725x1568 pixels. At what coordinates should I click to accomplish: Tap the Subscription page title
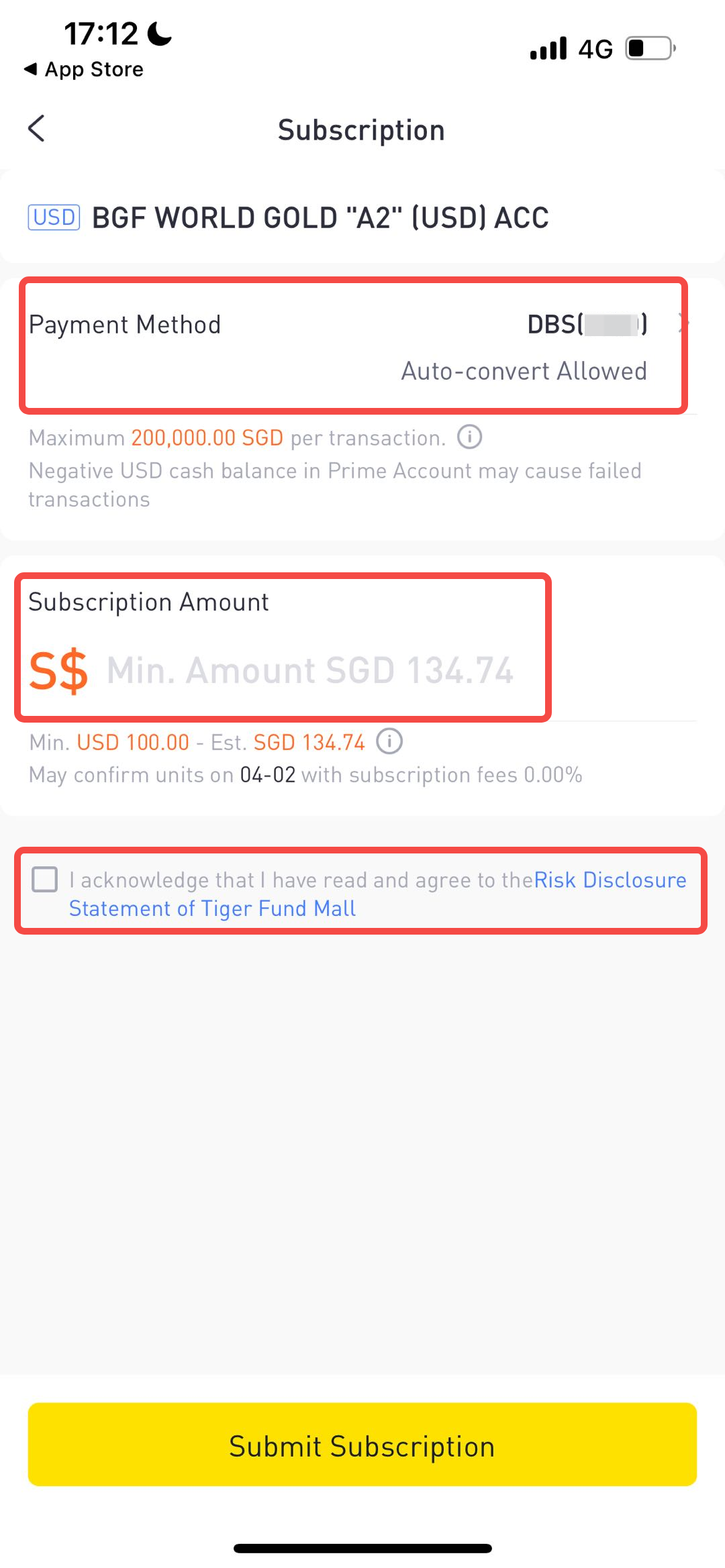tap(362, 130)
